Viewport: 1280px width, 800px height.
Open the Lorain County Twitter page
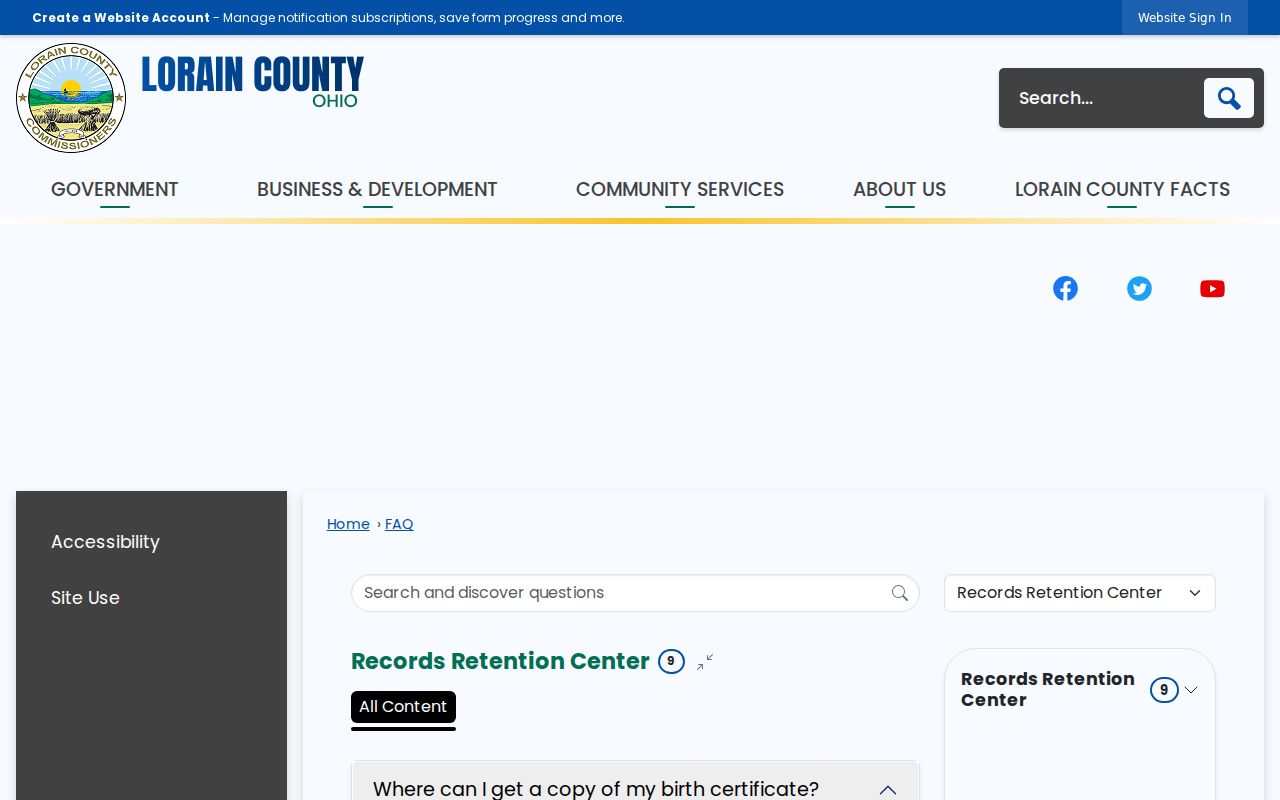pyautogui.click(x=1139, y=289)
